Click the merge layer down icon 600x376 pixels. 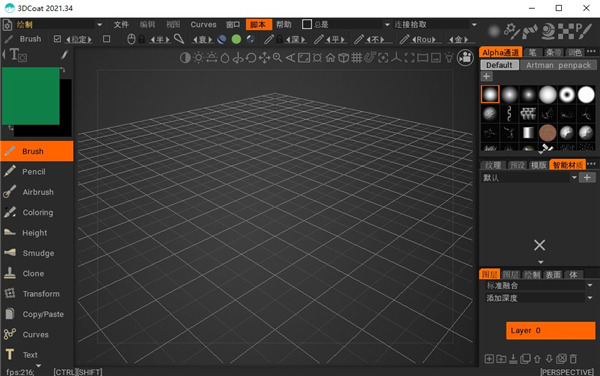click(x=514, y=359)
